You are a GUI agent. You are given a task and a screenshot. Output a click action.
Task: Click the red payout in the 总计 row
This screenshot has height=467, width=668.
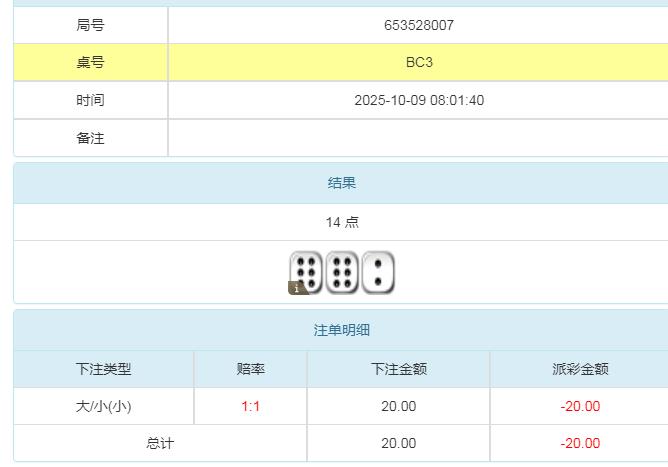[580, 443]
